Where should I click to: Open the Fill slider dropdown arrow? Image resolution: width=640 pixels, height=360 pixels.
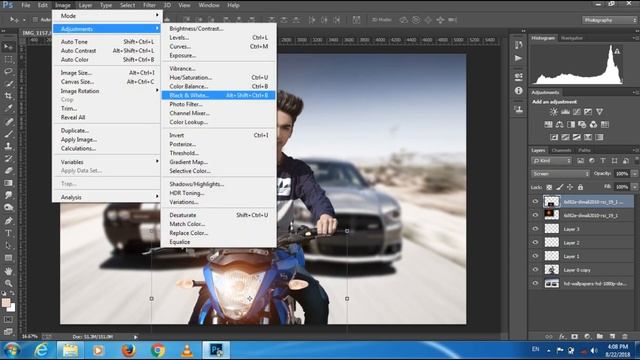point(635,187)
